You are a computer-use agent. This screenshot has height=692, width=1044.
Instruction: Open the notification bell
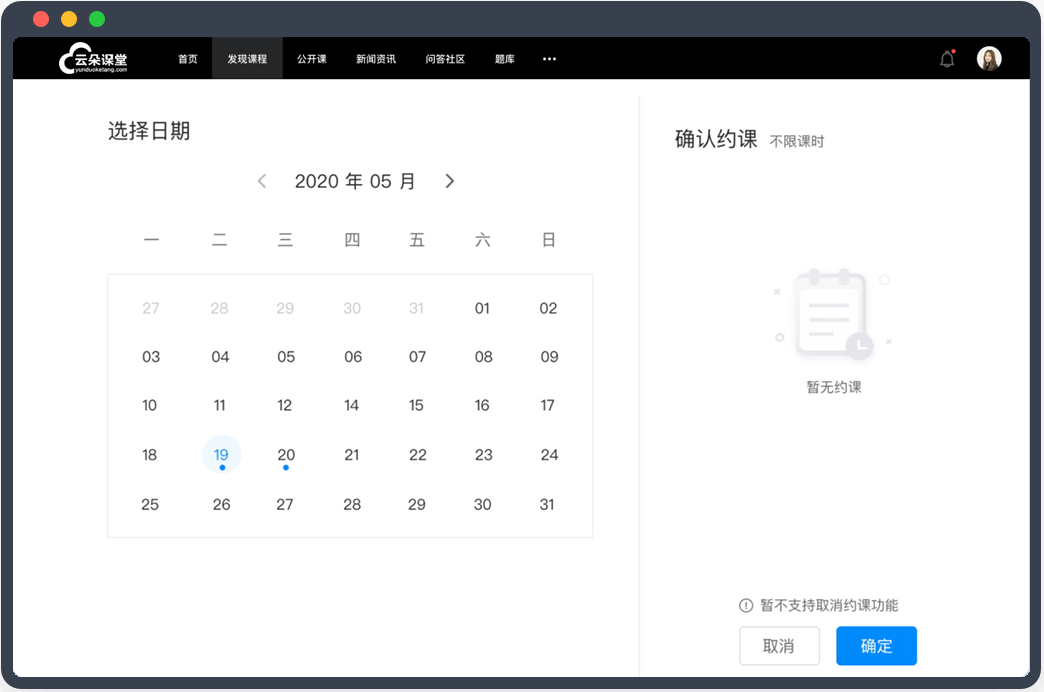[947, 59]
